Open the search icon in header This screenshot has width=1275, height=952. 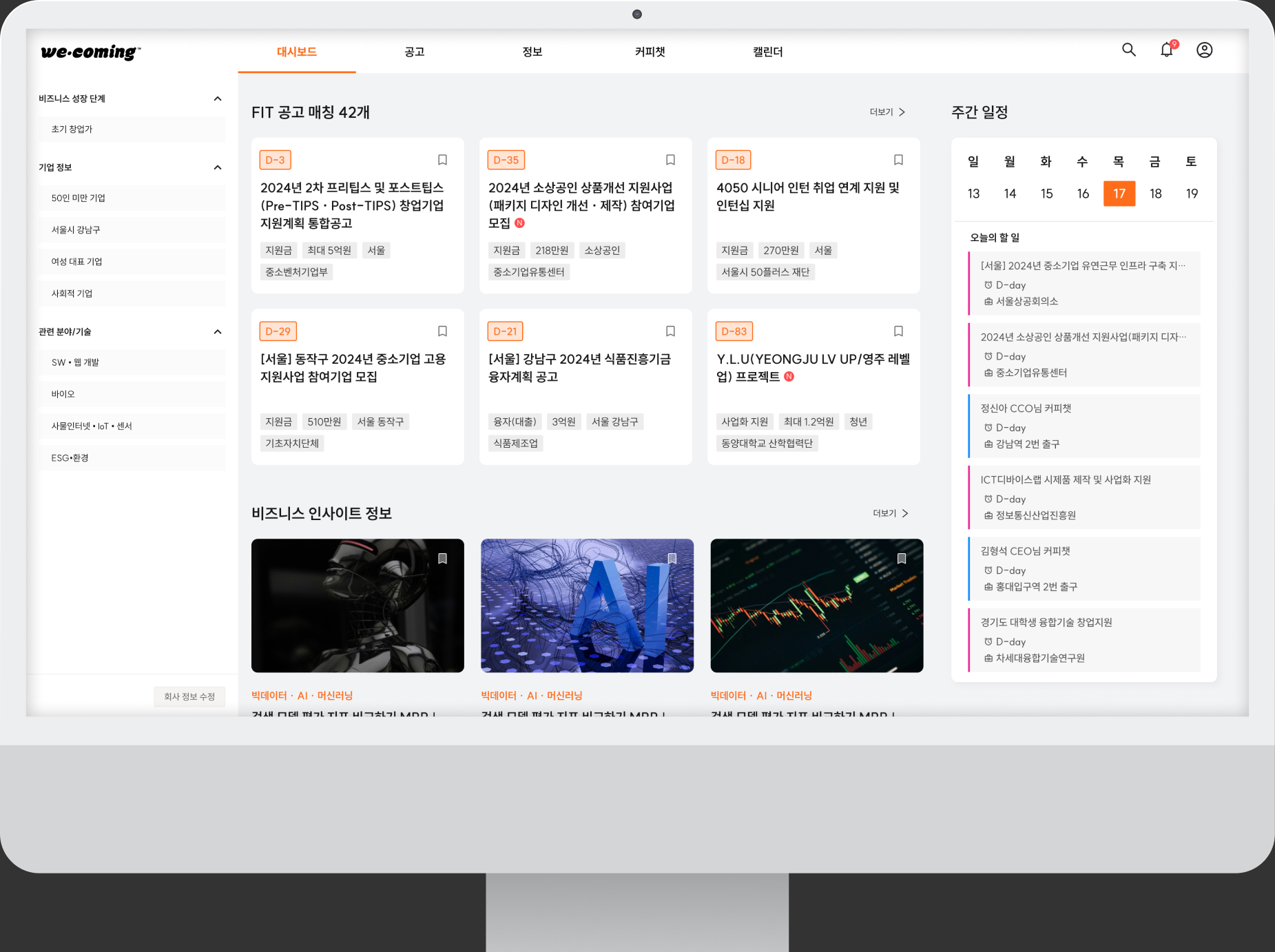click(1128, 50)
